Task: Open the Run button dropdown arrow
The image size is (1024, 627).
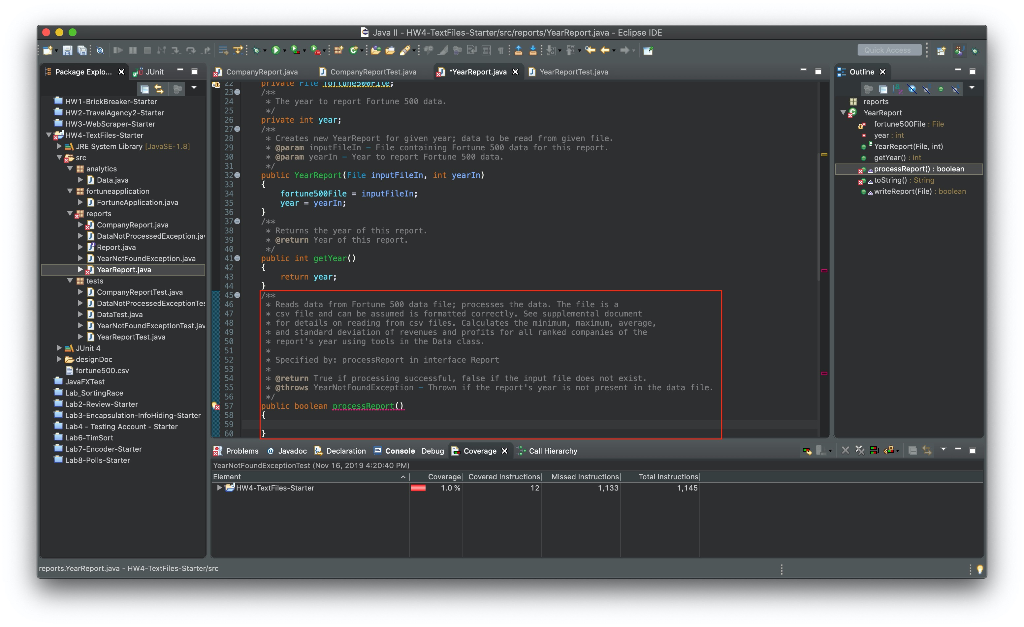Action: (284, 50)
